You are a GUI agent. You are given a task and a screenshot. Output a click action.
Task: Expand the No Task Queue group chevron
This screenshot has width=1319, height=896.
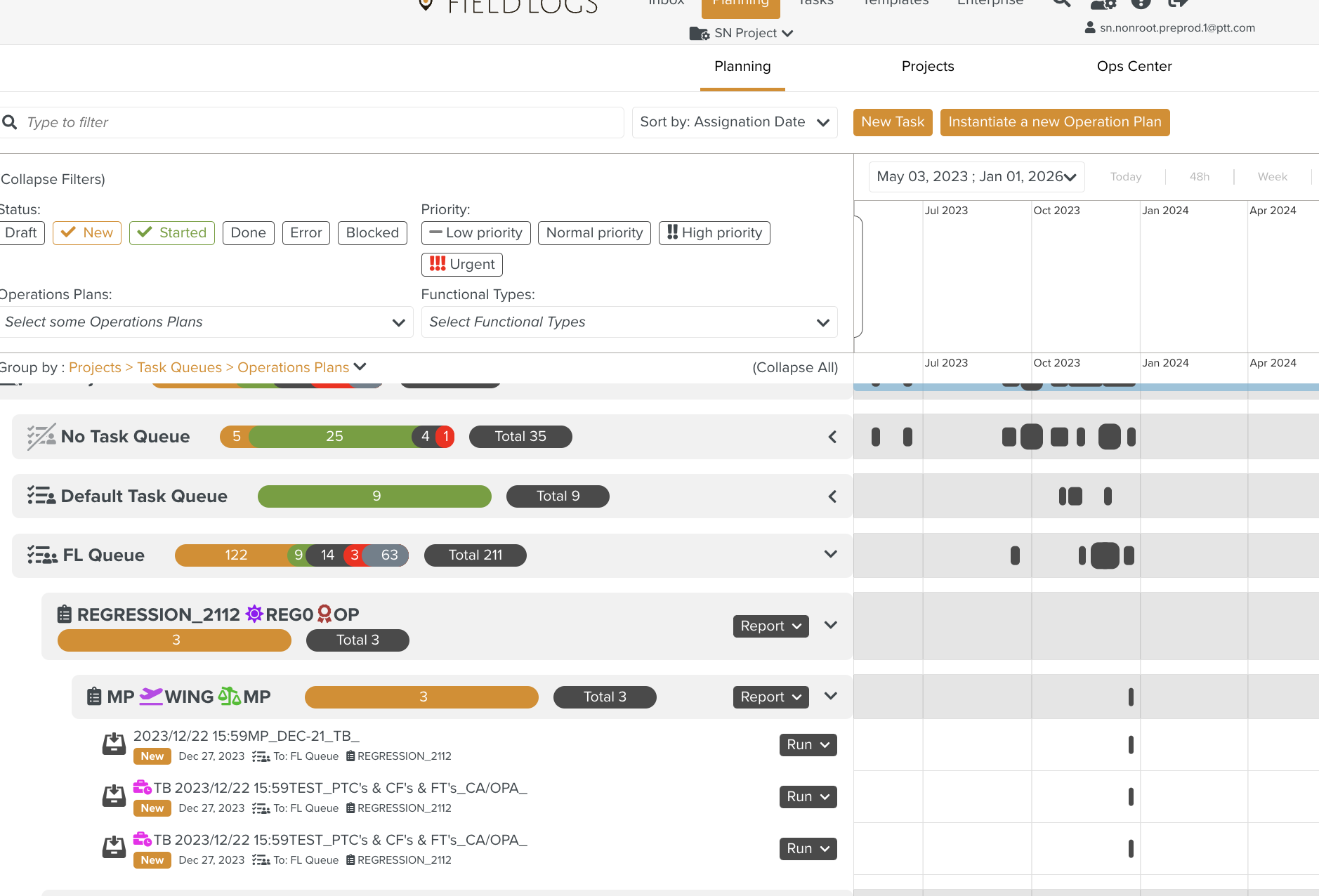(832, 437)
